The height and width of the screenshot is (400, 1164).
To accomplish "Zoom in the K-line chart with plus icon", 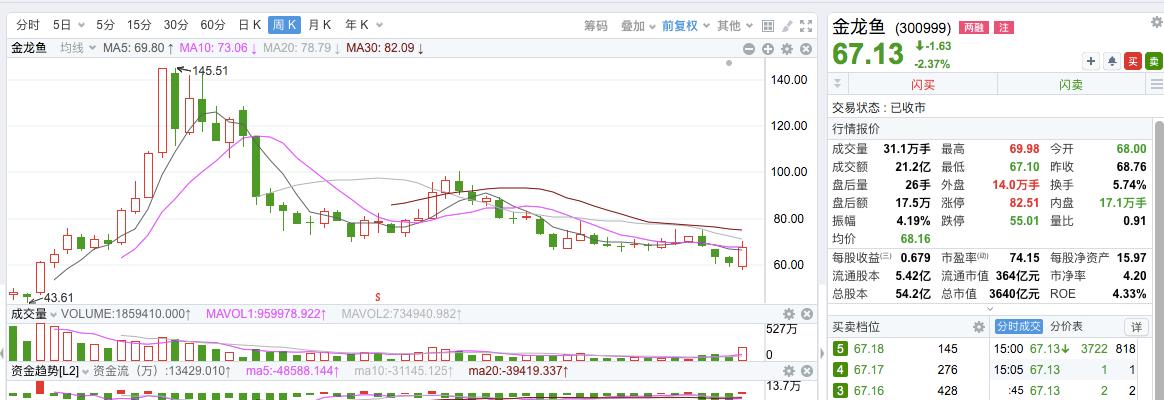I will (768, 50).
